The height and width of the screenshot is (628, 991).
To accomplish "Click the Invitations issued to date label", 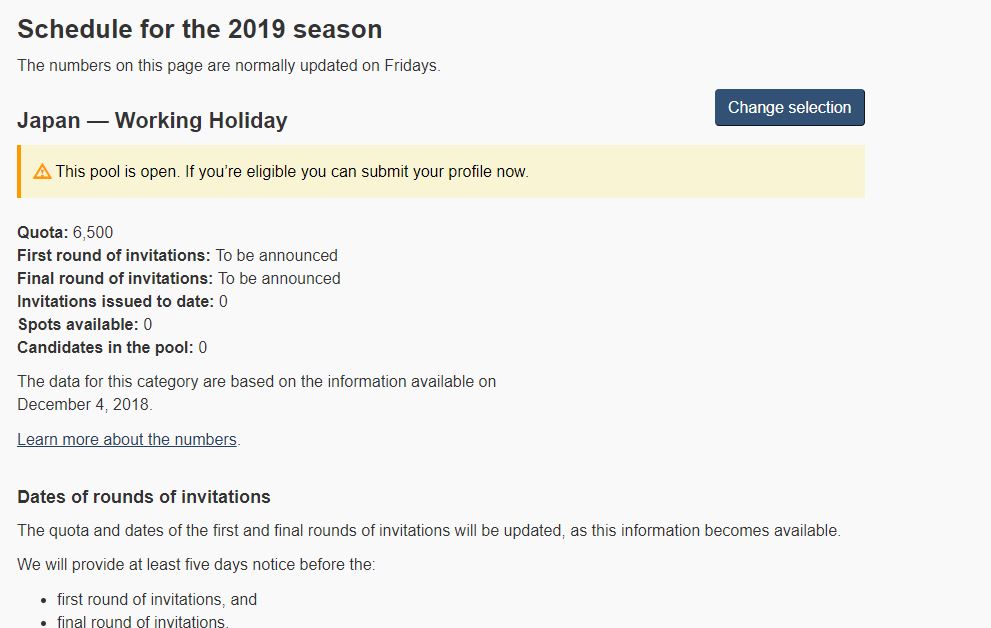I will tap(116, 301).
